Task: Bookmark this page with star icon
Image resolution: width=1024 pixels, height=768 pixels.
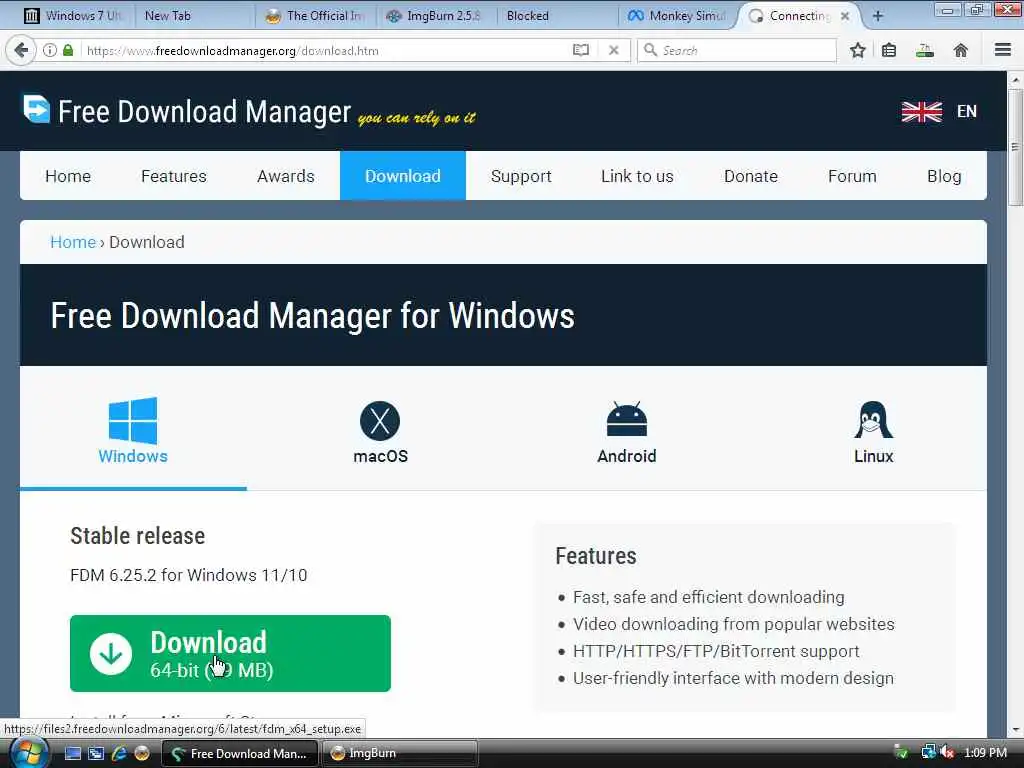Action: pos(857,50)
